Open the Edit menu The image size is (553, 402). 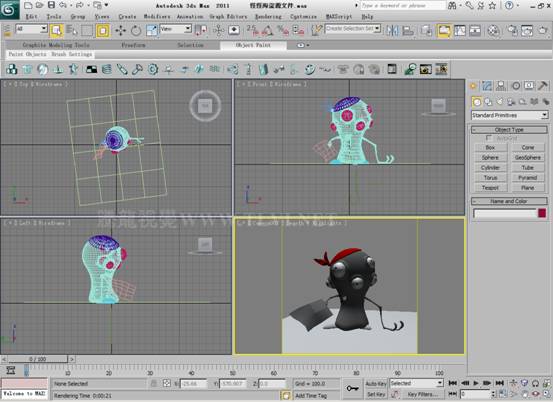31,17
